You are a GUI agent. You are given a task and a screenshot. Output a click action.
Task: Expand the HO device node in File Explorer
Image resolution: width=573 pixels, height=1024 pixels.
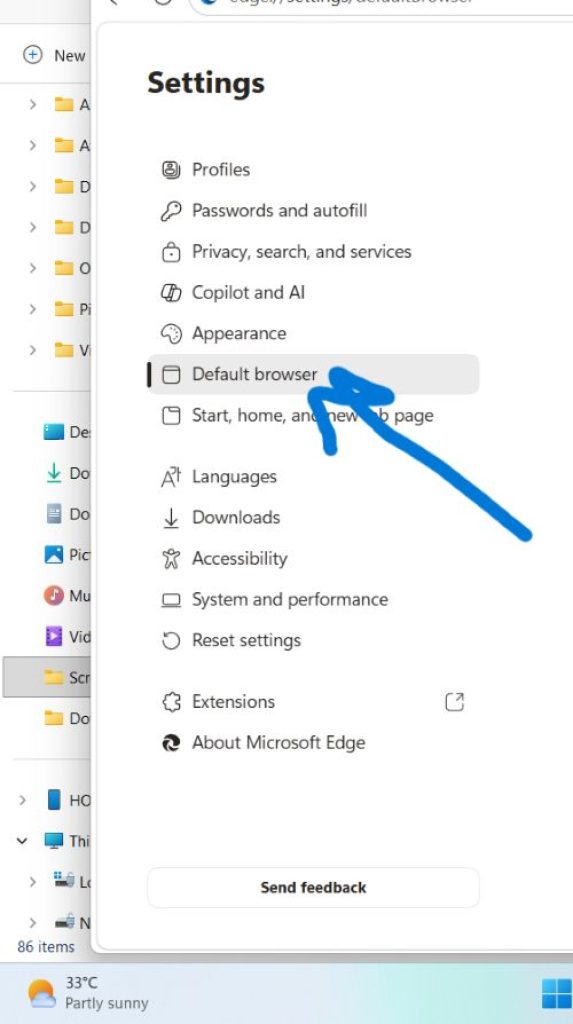click(x=22, y=800)
